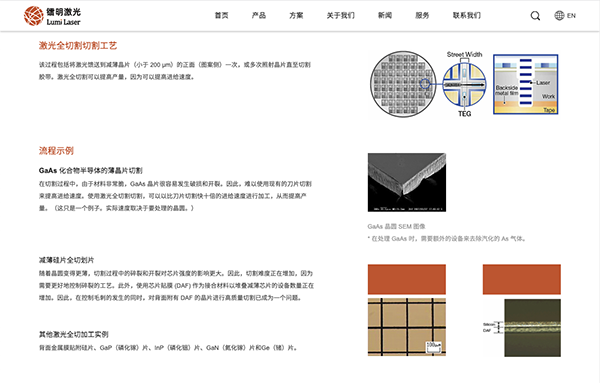
Task: Switch language to EN
Action: pos(571,16)
